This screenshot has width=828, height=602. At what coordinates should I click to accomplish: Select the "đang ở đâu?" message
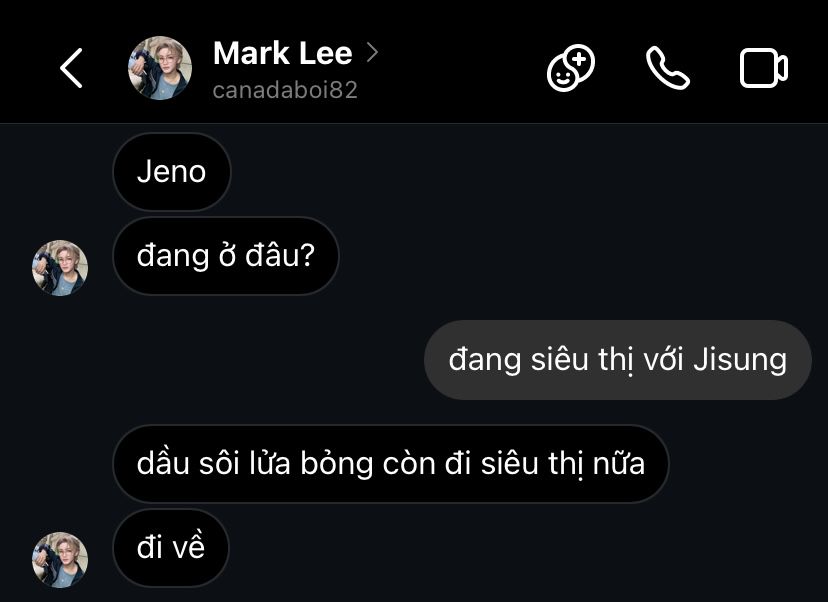point(225,256)
